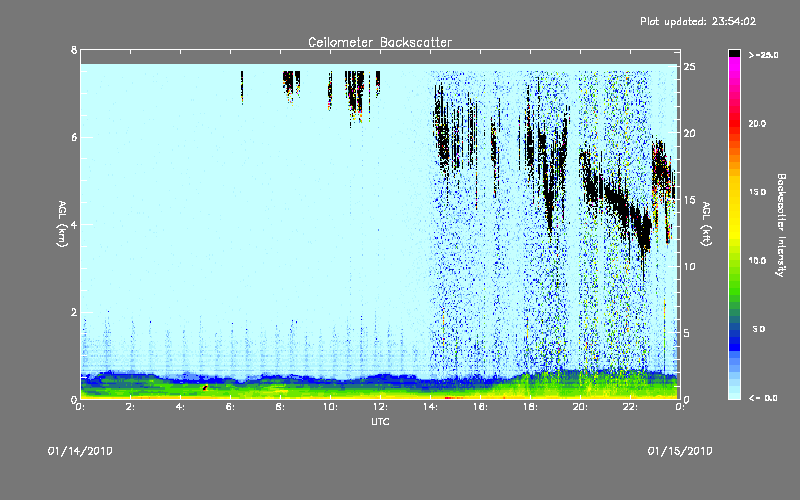This screenshot has height=500, width=800.
Task: Click the '18:' hour label on time axis
Action: point(531,407)
